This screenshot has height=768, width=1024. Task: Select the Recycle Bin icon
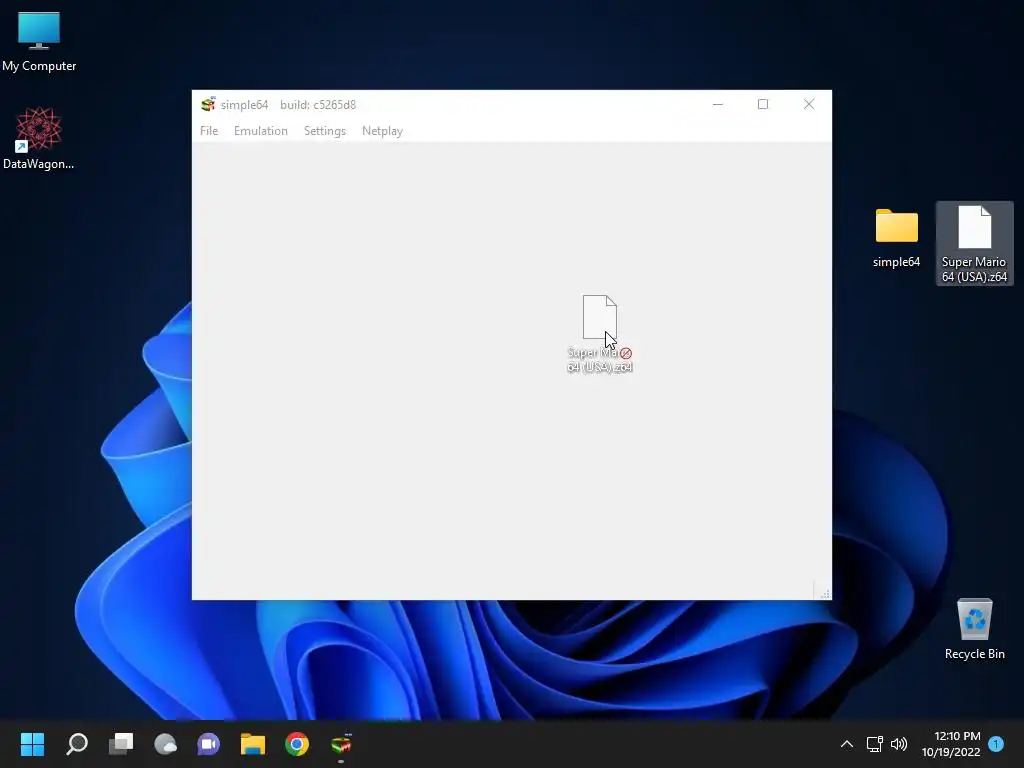pyautogui.click(x=974, y=629)
